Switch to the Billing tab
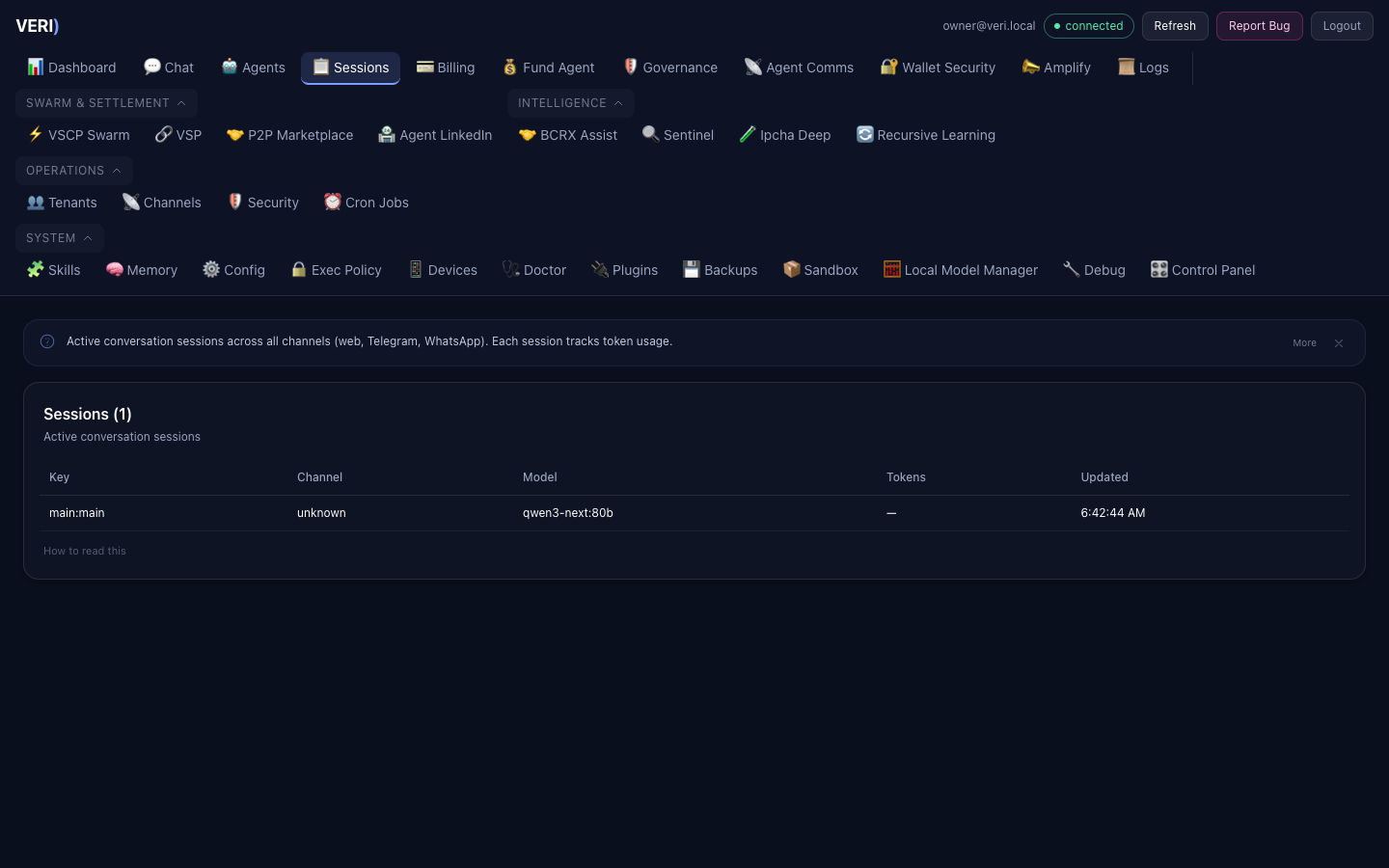This screenshot has height=868, width=1389. [x=446, y=68]
